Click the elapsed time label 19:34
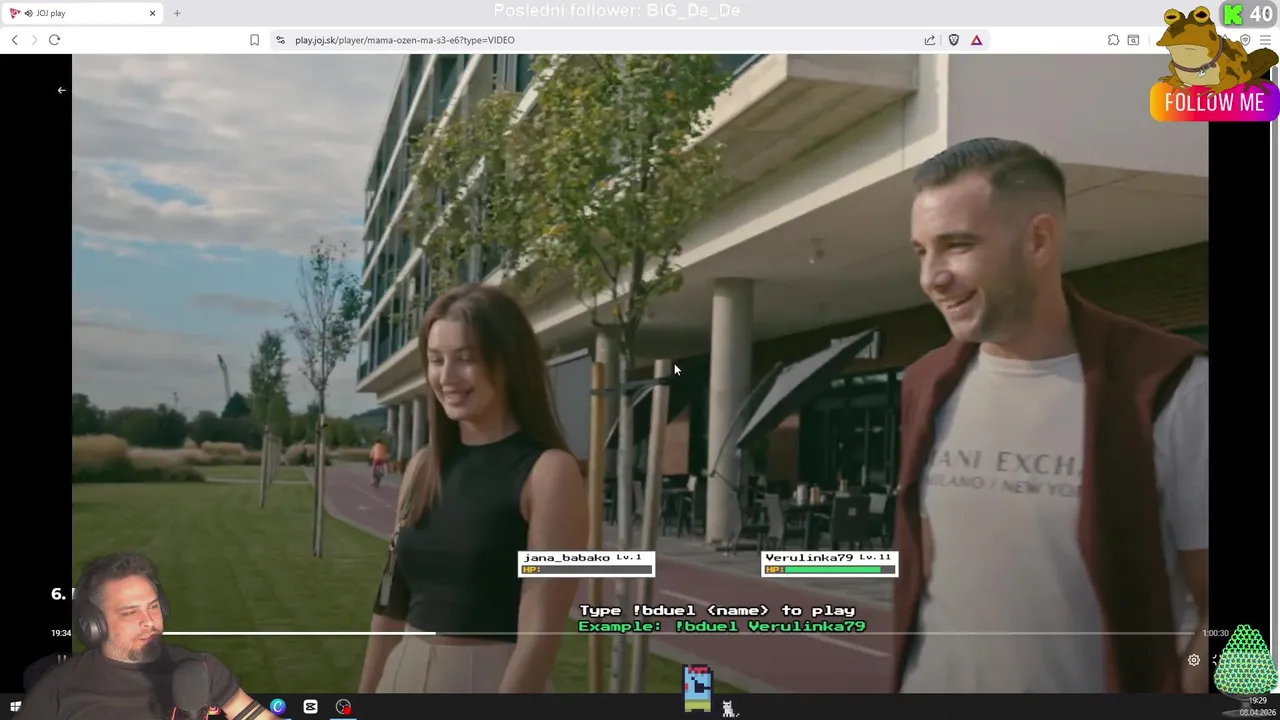Image resolution: width=1280 pixels, height=720 pixels. tap(61, 633)
